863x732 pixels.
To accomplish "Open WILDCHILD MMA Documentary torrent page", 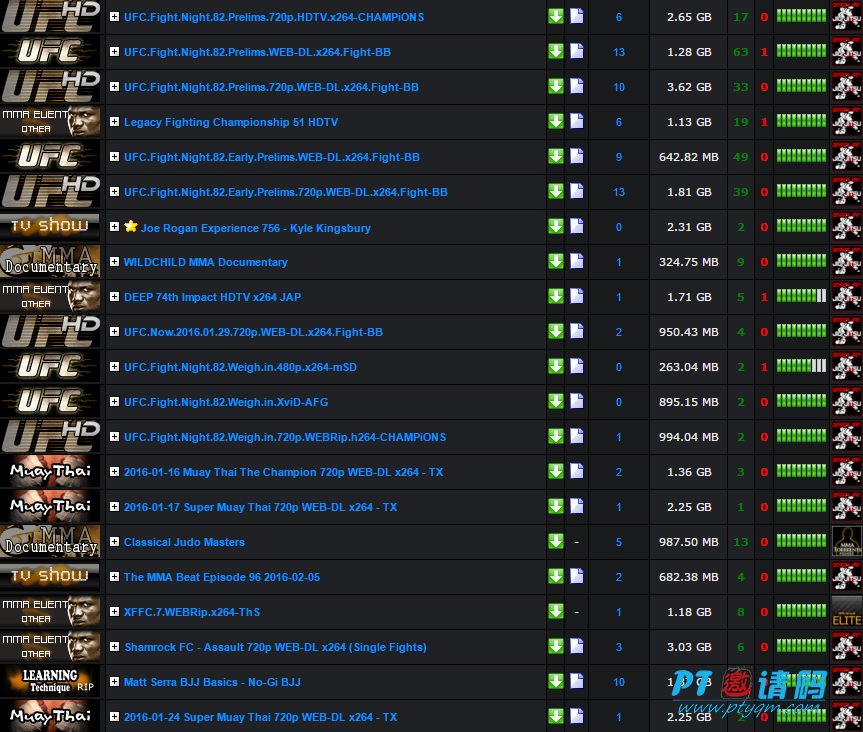I will 206,262.
